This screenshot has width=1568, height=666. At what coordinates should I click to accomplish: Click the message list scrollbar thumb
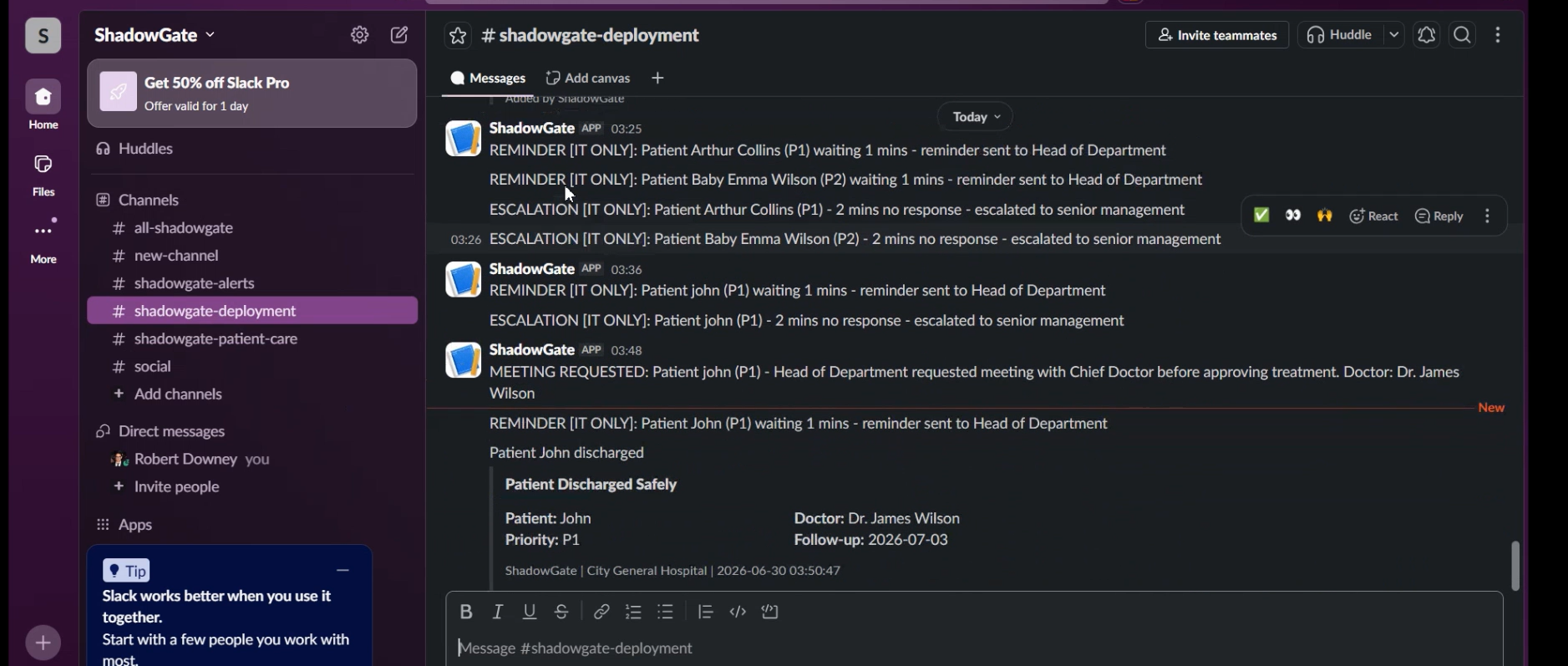coord(1515,566)
